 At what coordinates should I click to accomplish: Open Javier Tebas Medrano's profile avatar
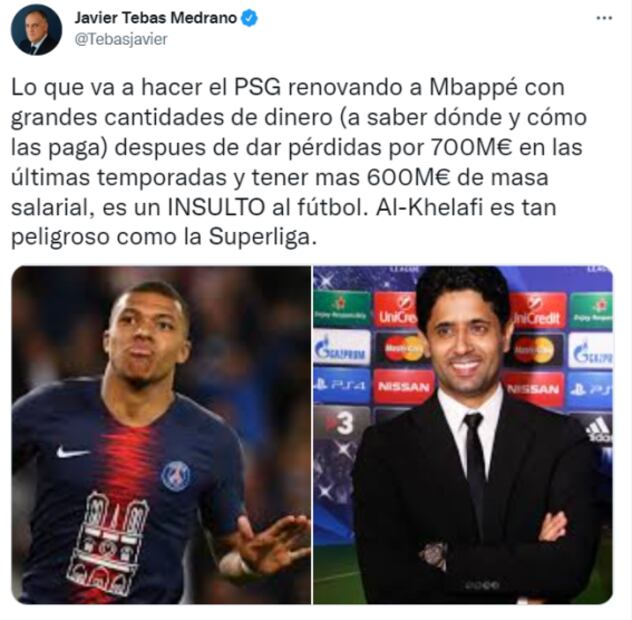pos(36,30)
